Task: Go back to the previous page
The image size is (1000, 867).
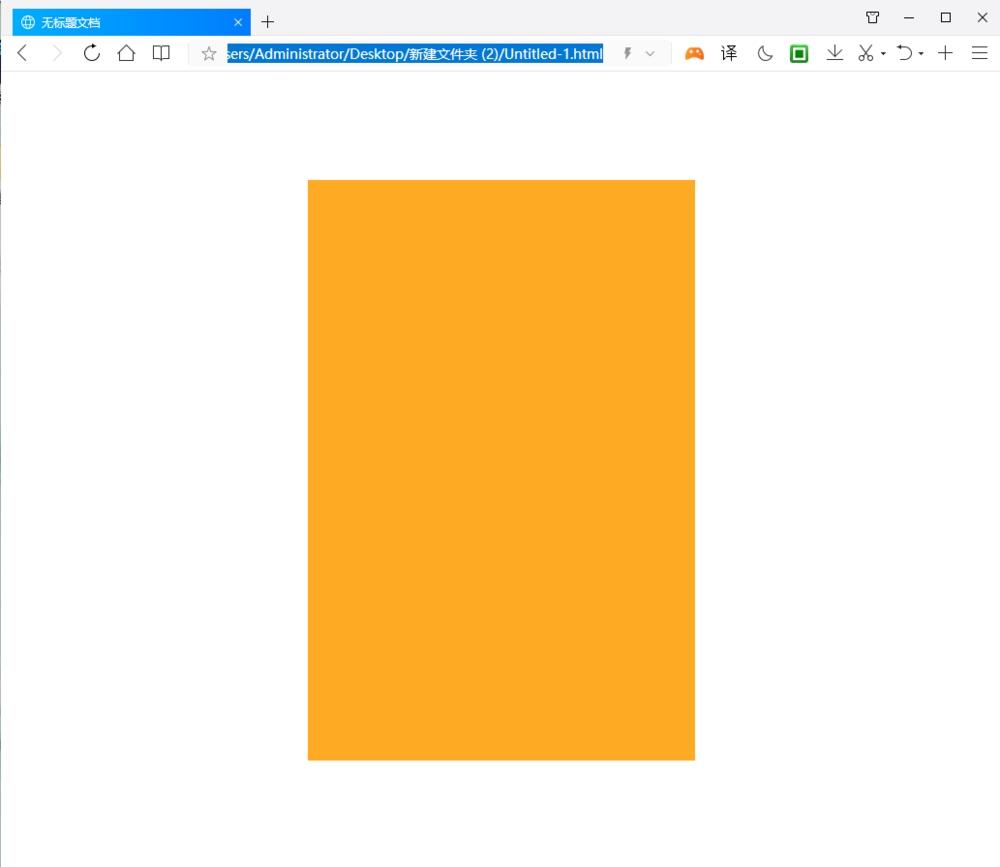Action: click(22, 53)
